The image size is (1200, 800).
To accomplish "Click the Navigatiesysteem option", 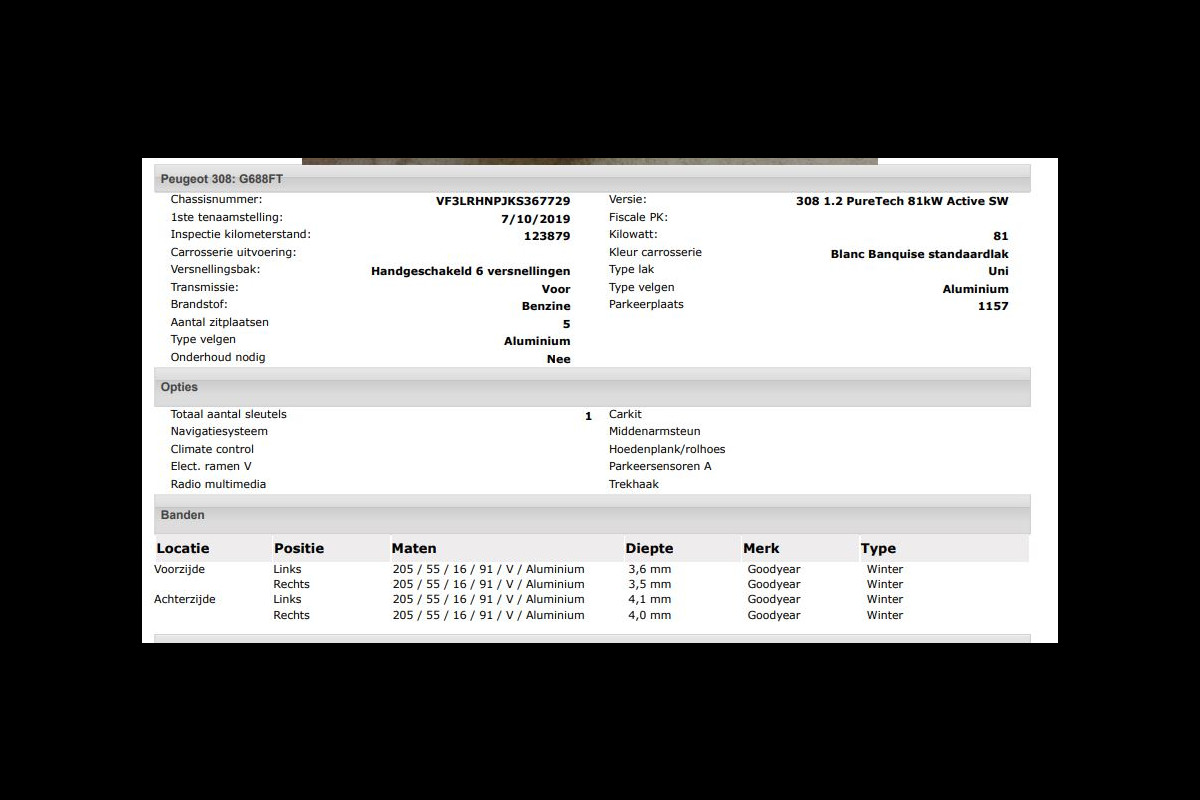I will [219, 432].
